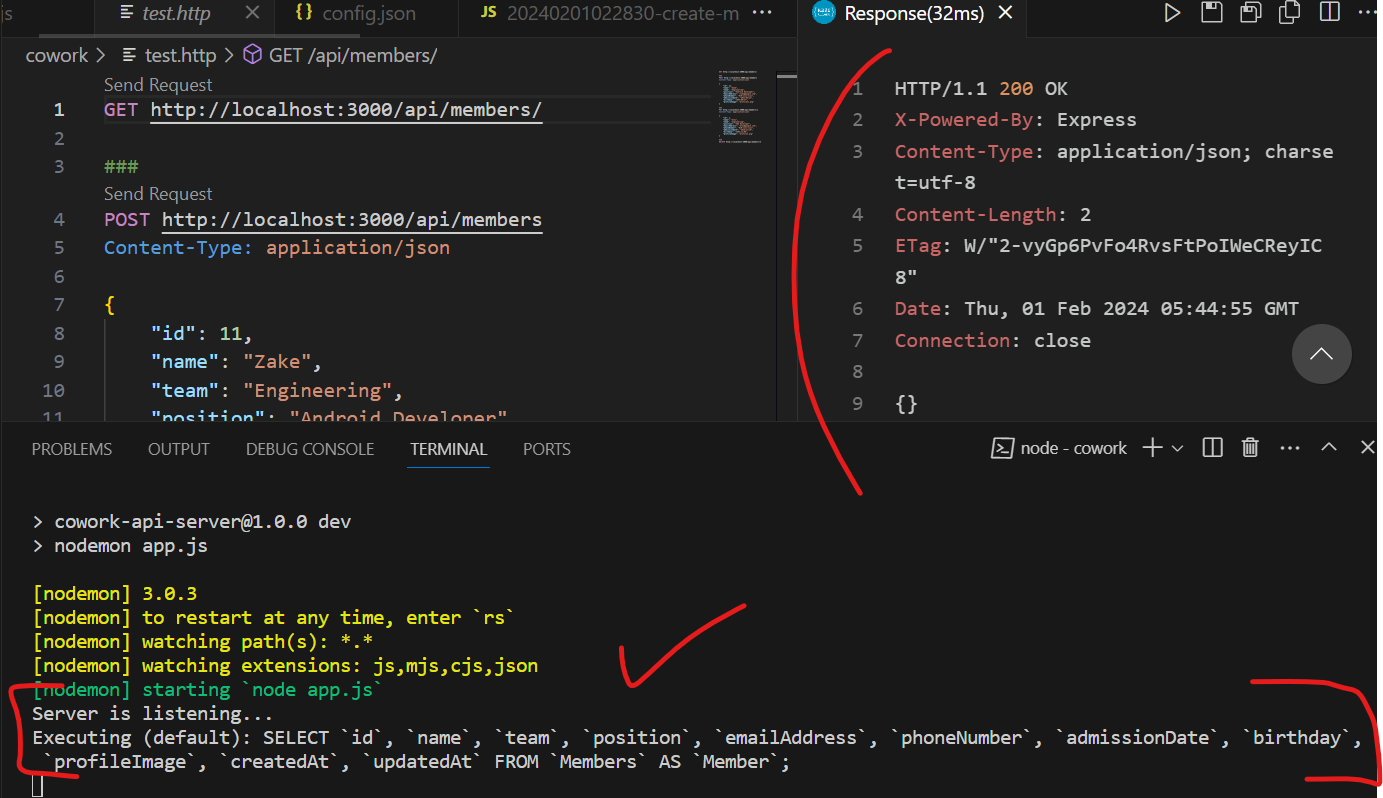Click the save response body icon
Screen dimensions: 1383x798
click(1250, 13)
